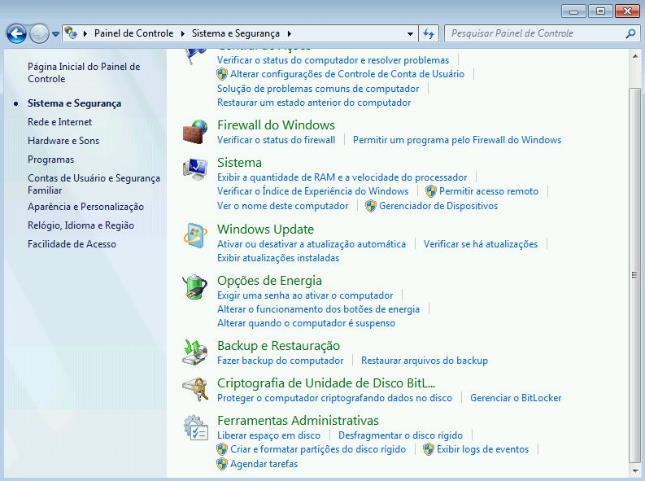Open the Backup e Restauração heading
This screenshot has height=481, width=645.
point(278,346)
